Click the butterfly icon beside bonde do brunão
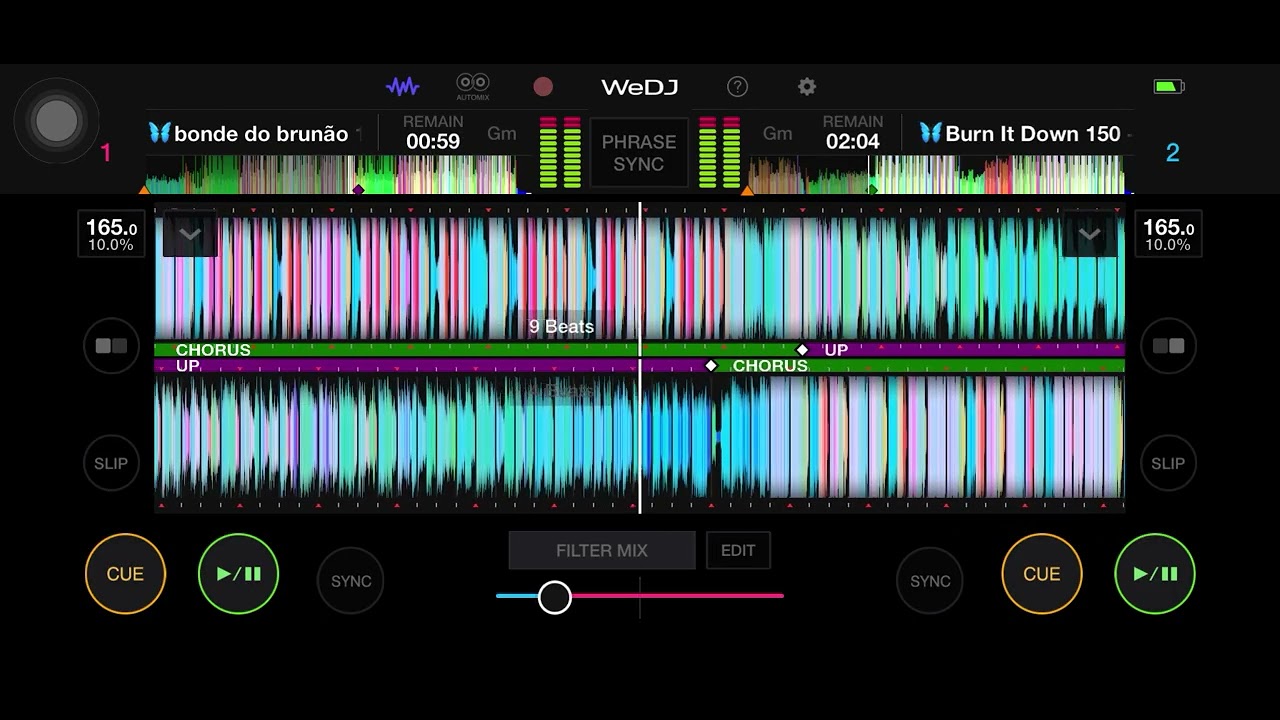1280x720 pixels. [x=160, y=133]
